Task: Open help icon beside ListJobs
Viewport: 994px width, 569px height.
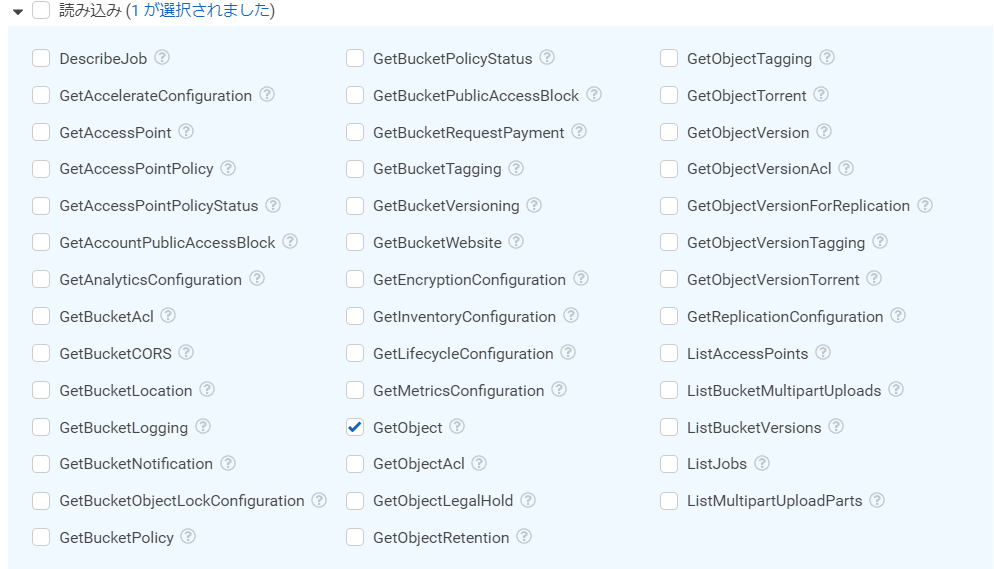Action: [x=762, y=463]
